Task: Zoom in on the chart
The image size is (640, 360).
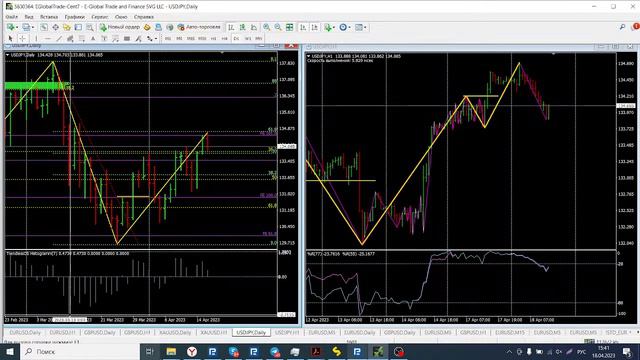Action: pyautogui.click(x=267, y=27)
